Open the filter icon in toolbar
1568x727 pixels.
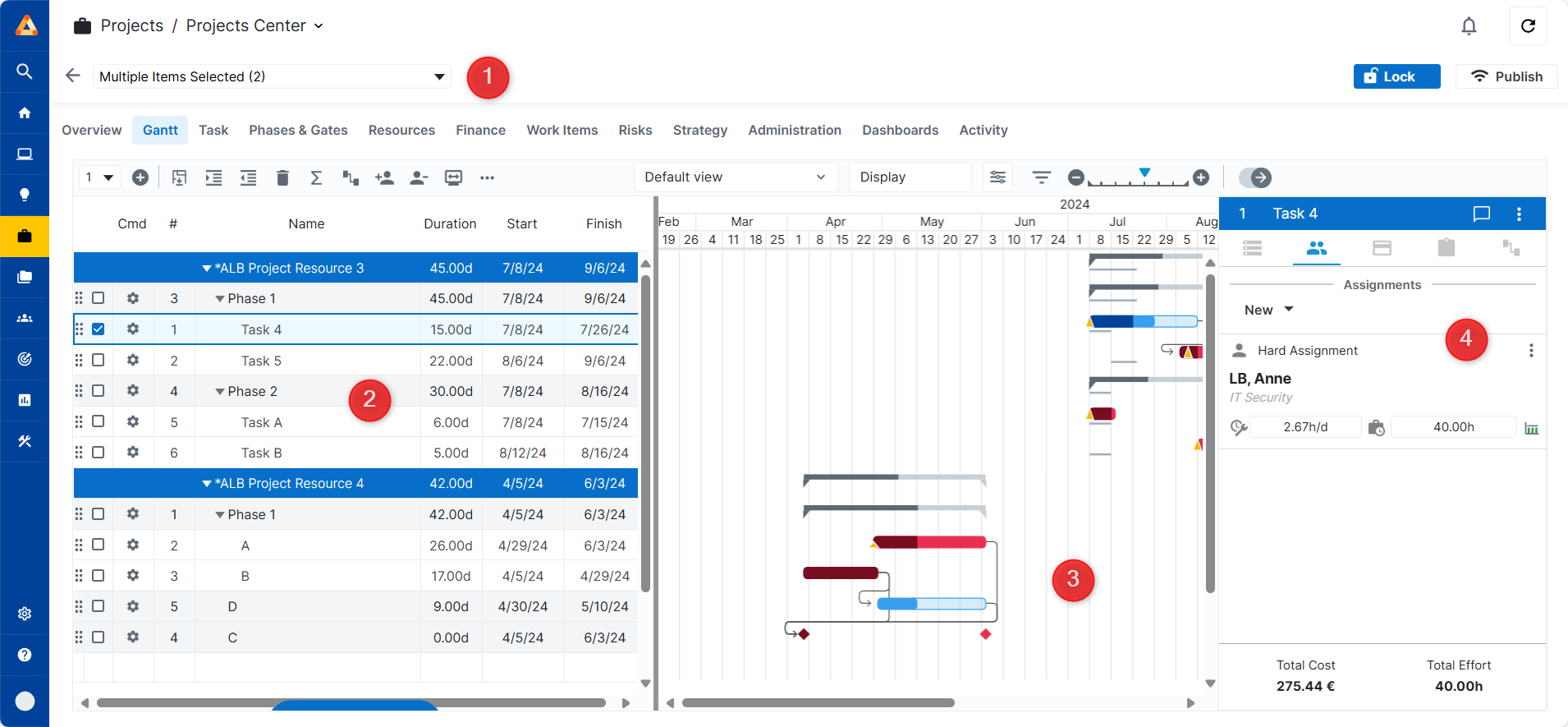click(x=1041, y=177)
